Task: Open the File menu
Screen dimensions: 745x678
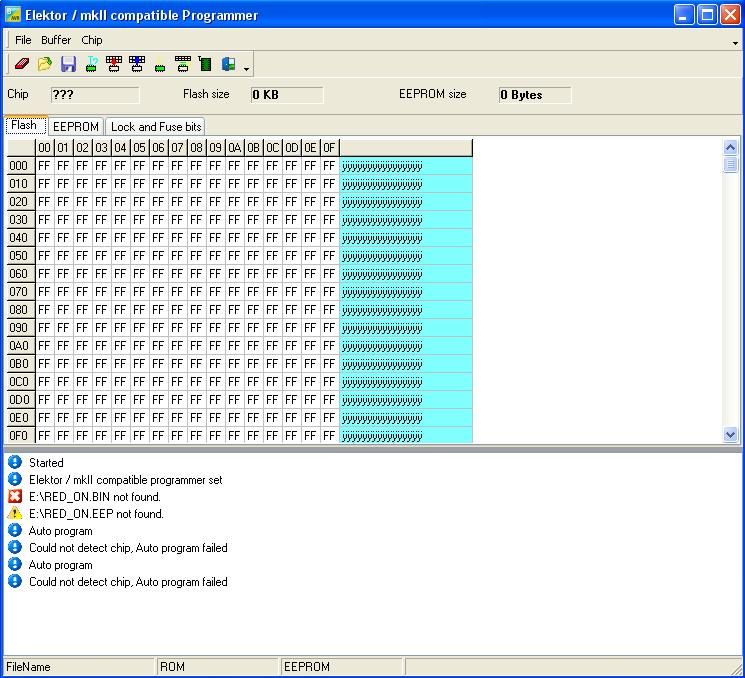Action: pyautogui.click(x=23, y=40)
